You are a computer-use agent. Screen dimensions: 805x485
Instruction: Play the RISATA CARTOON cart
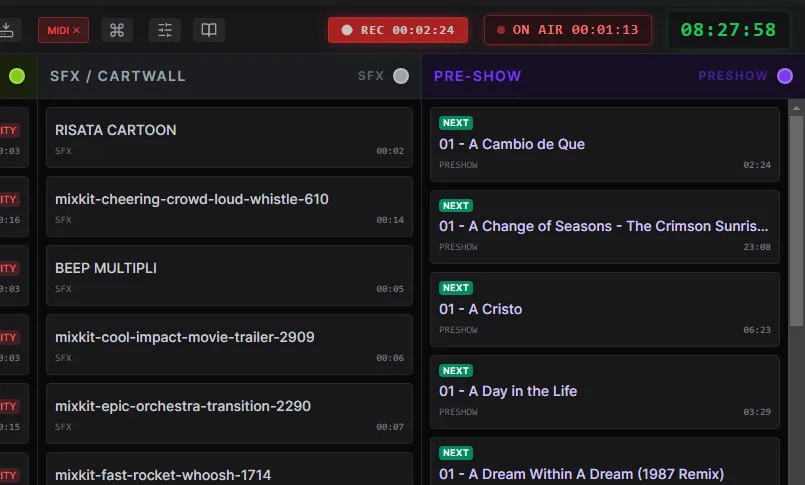(x=229, y=137)
